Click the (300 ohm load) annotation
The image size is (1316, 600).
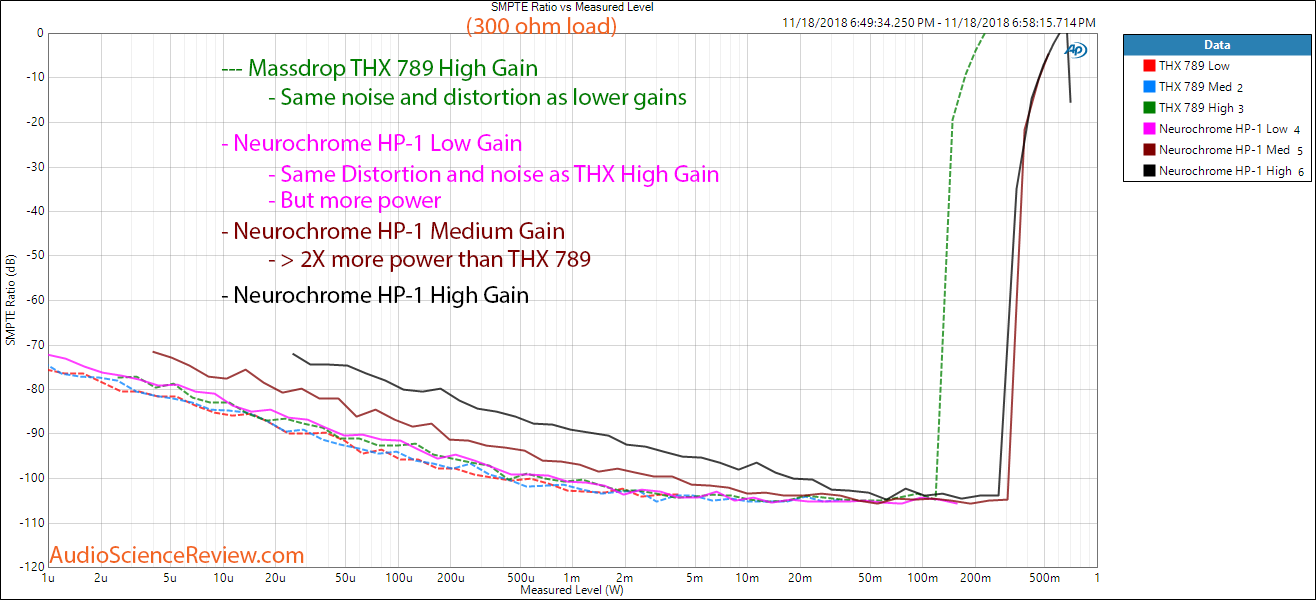541,27
